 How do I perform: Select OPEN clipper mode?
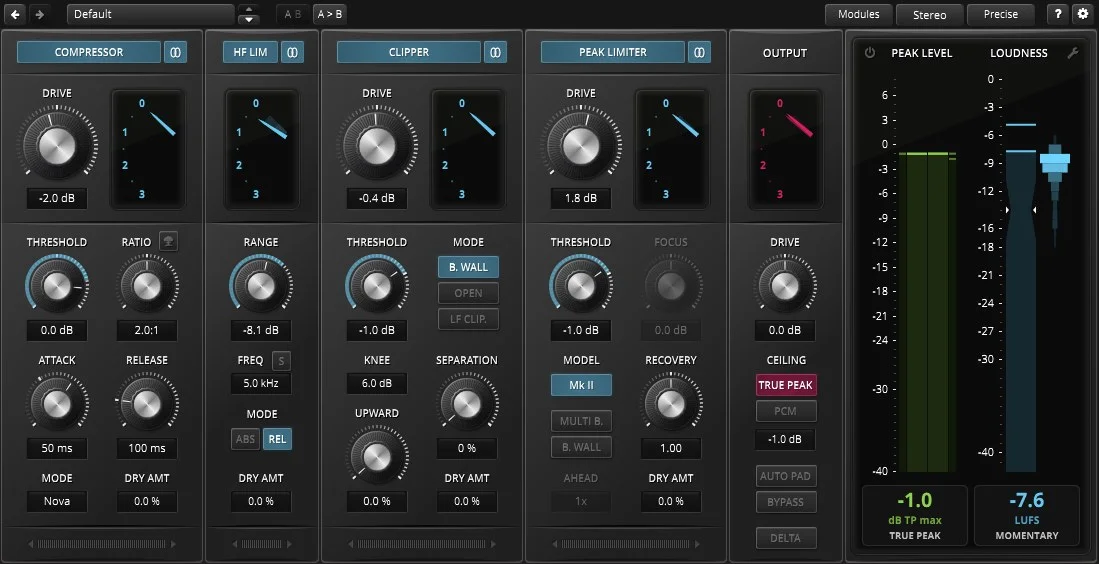coord(468,293)
